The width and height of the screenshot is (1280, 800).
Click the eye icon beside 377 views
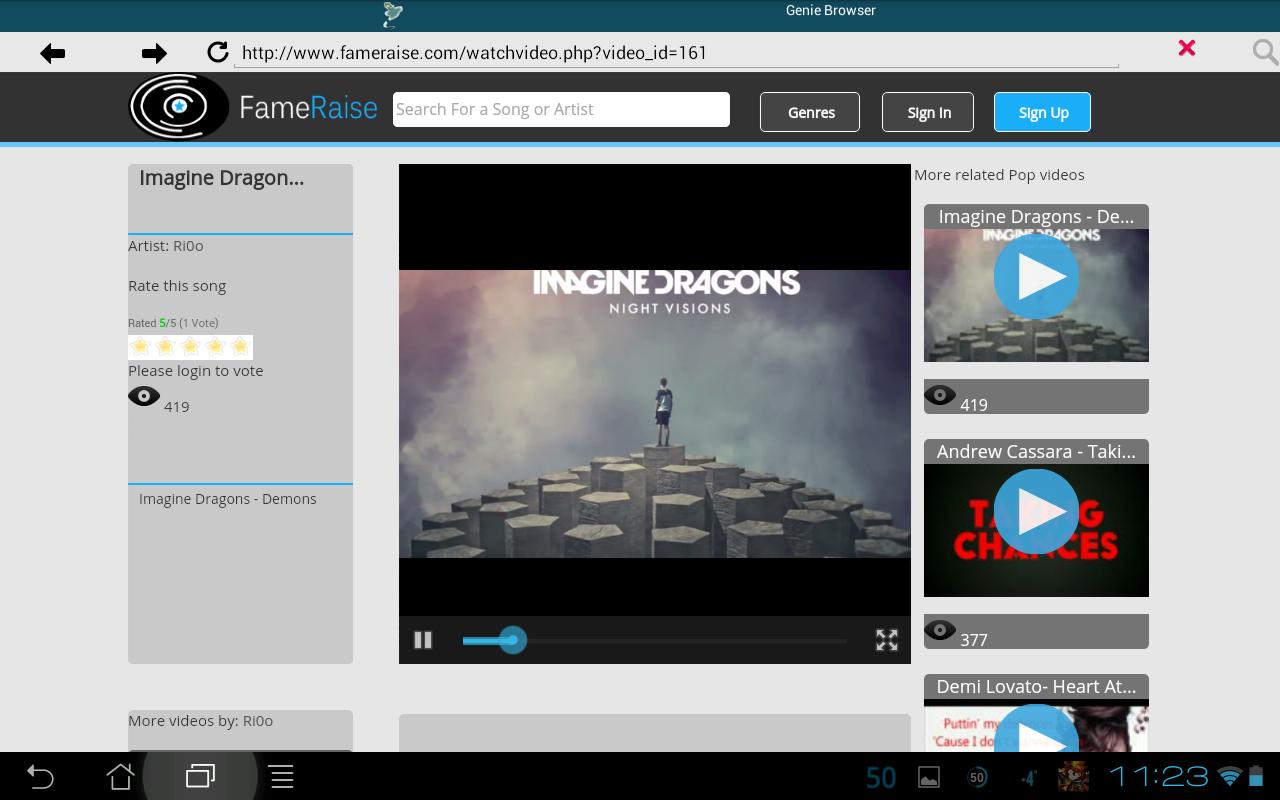940,630
